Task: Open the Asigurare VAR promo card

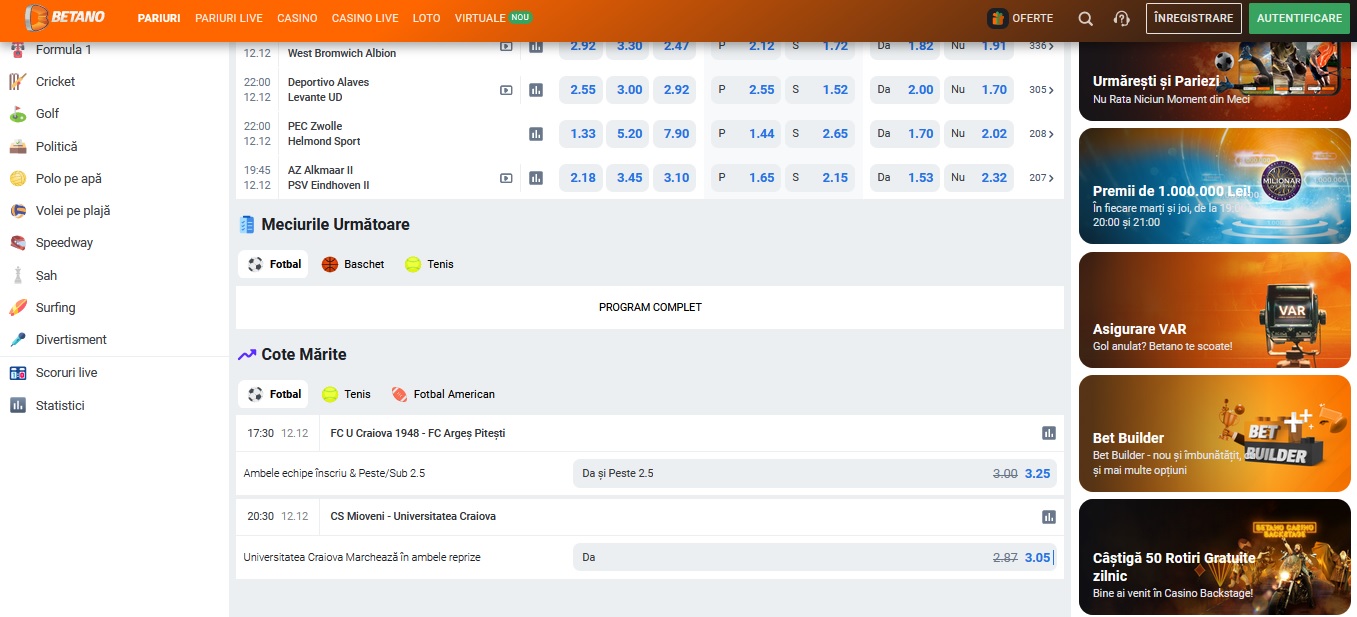Action: pyautogui.click(x=1215, y=310)
